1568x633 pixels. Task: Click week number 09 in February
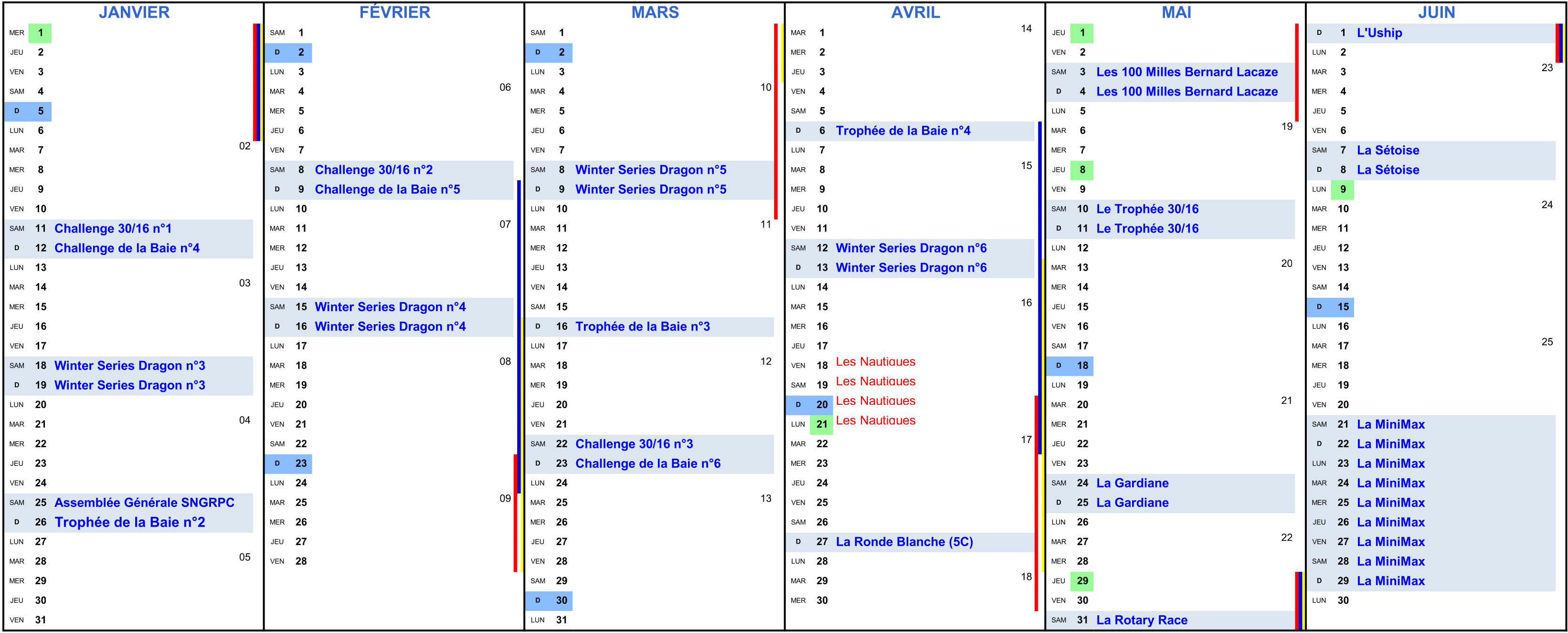[505, 498]
